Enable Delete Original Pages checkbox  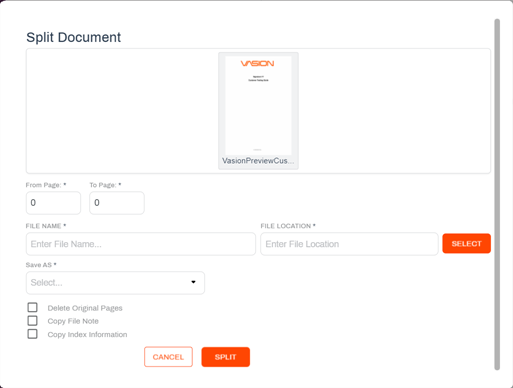32,307
